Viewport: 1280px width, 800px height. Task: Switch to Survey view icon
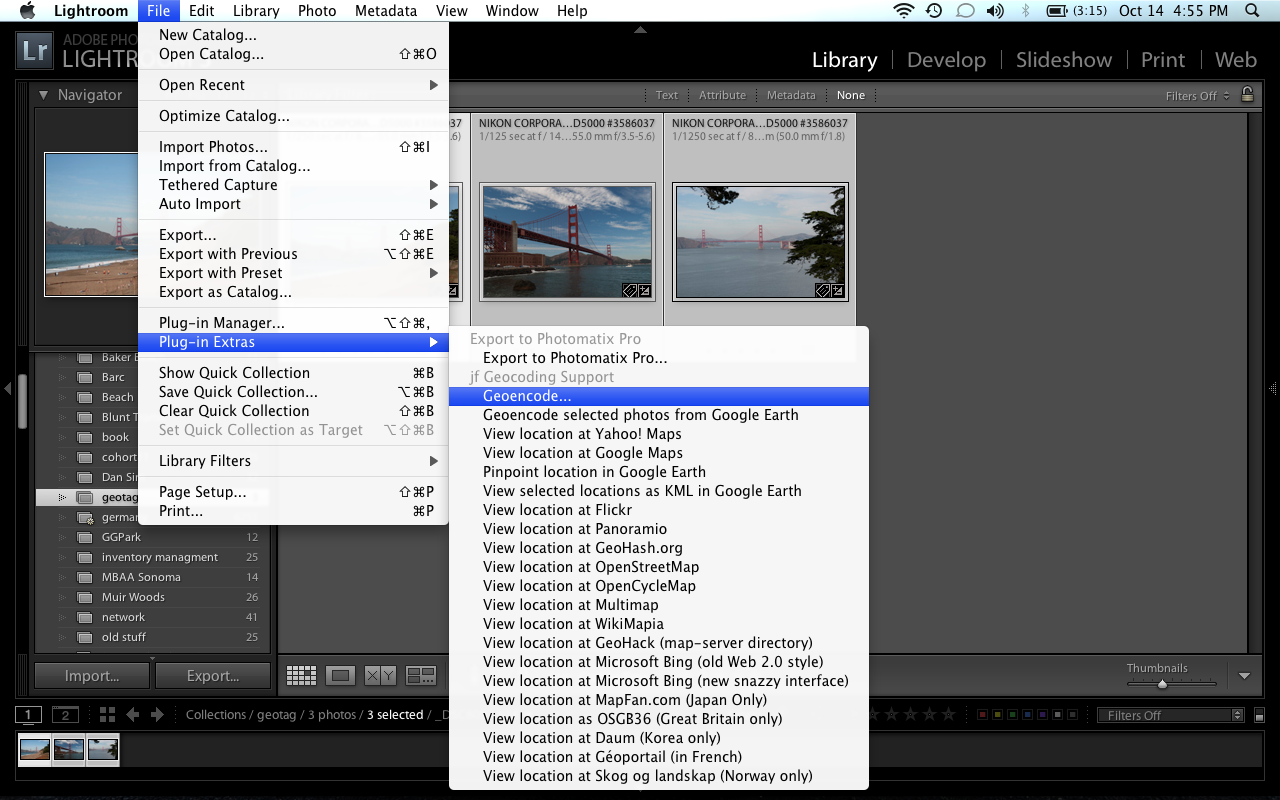click(421, 676)
